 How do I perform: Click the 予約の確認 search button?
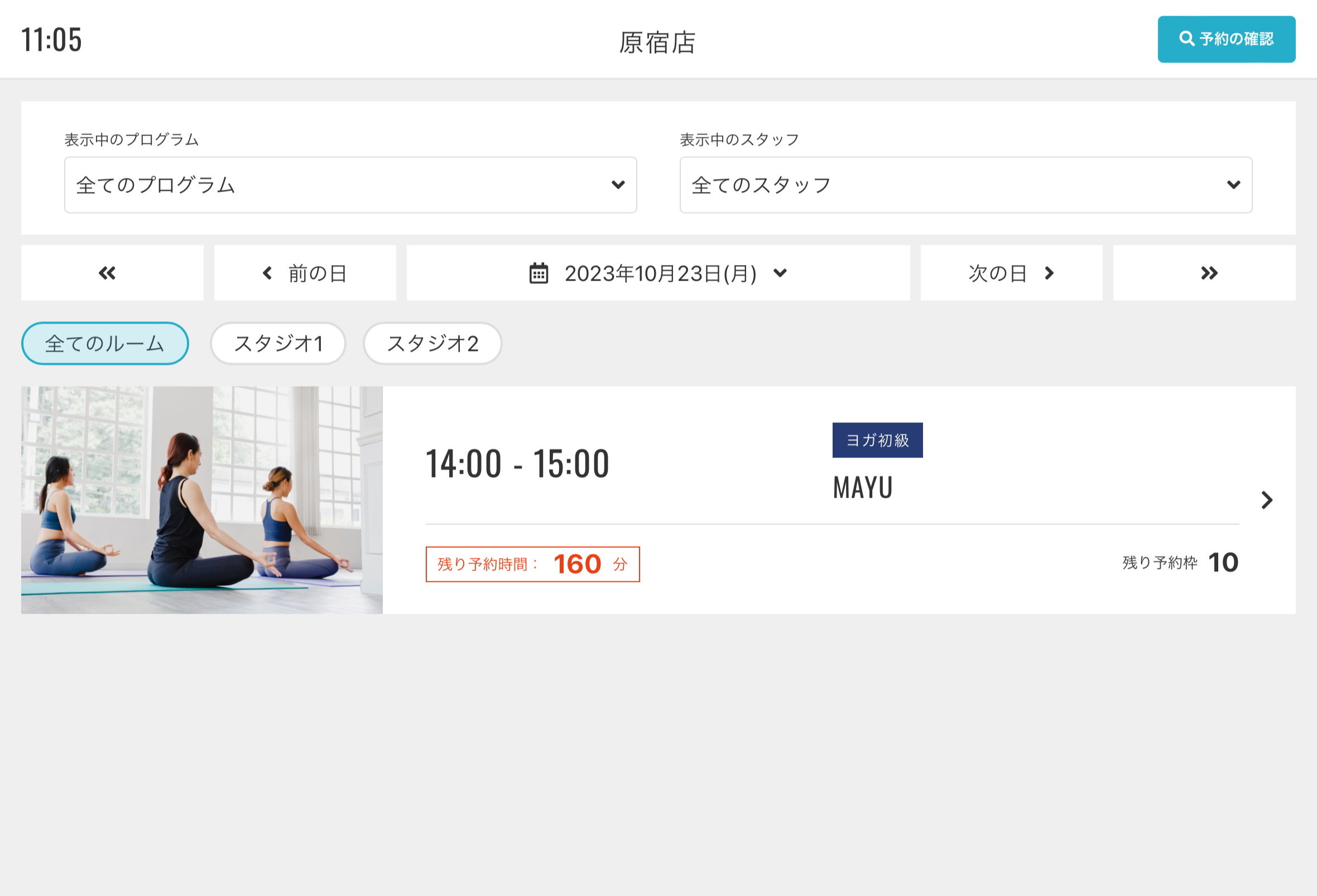click(x=1226, y=39)
